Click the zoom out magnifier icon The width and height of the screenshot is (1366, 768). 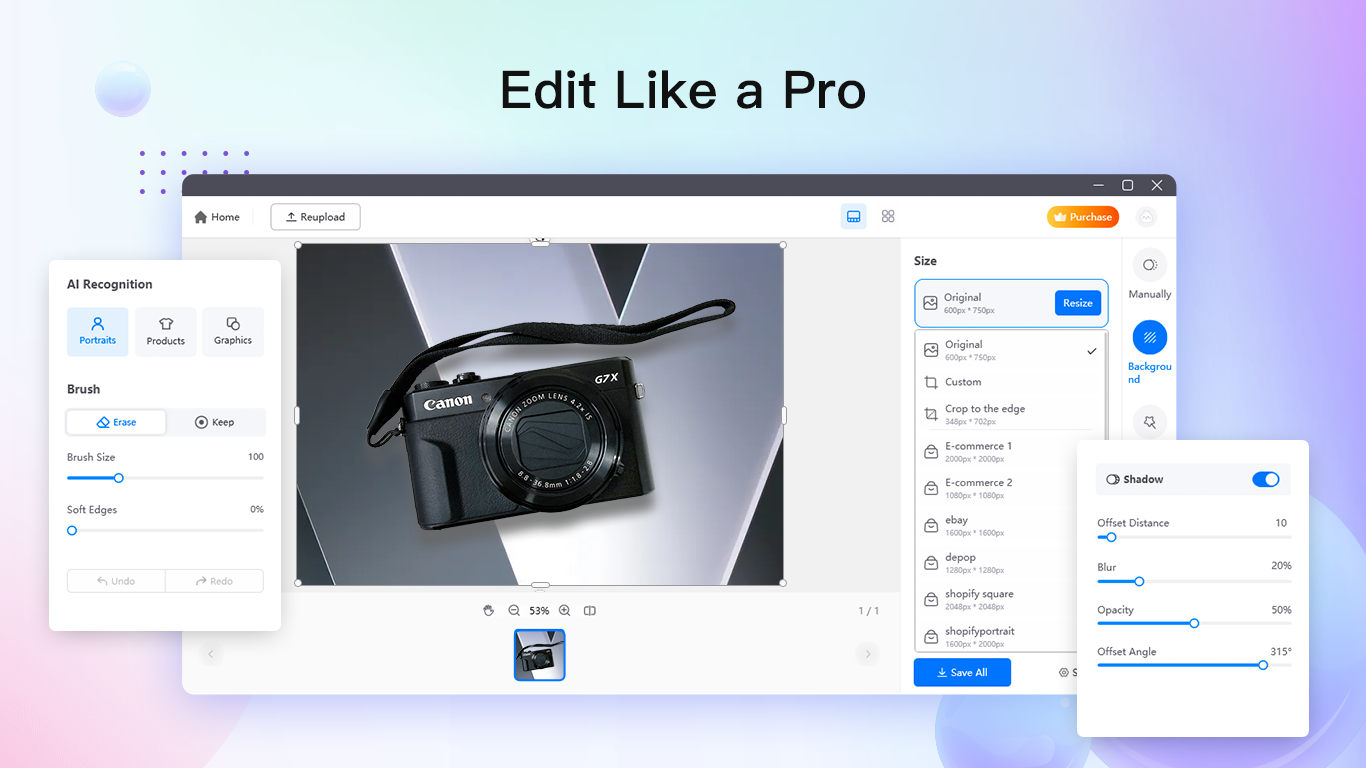[x=514, y=610]
